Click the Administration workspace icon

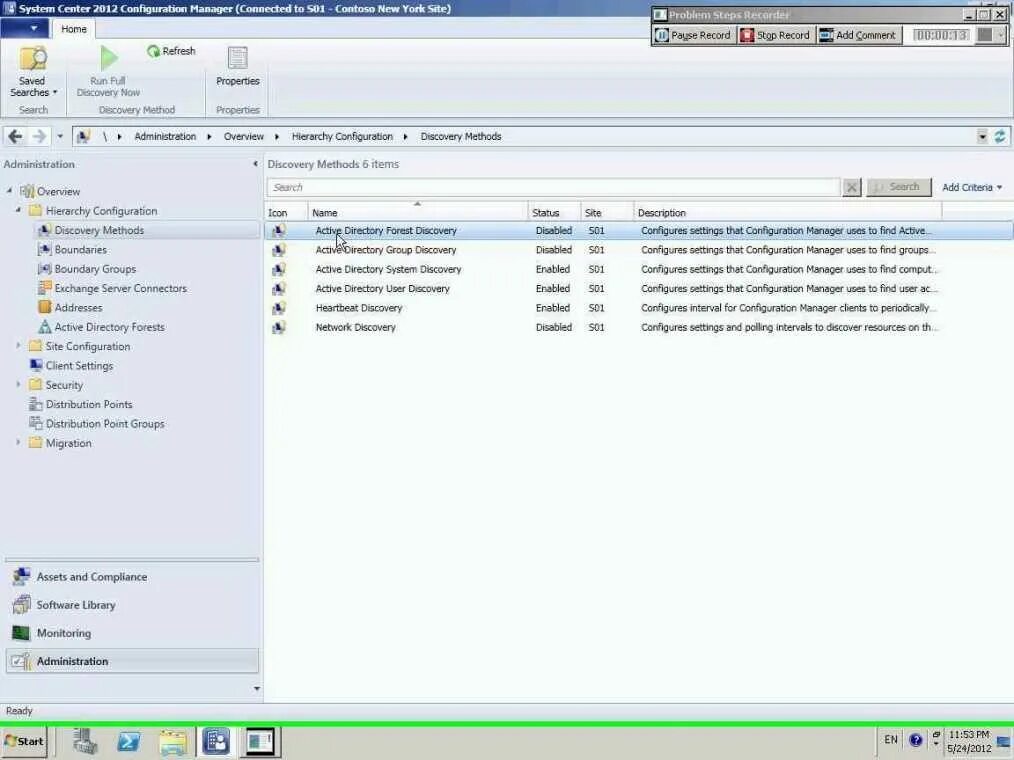point(21,661)
